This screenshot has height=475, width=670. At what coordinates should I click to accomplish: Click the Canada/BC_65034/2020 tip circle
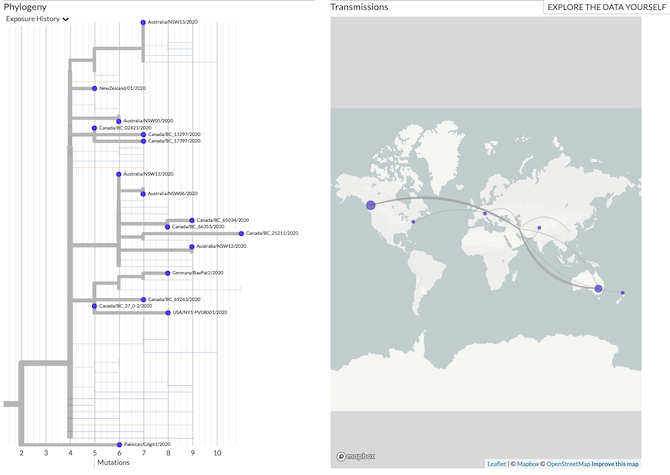coord(192,220)
